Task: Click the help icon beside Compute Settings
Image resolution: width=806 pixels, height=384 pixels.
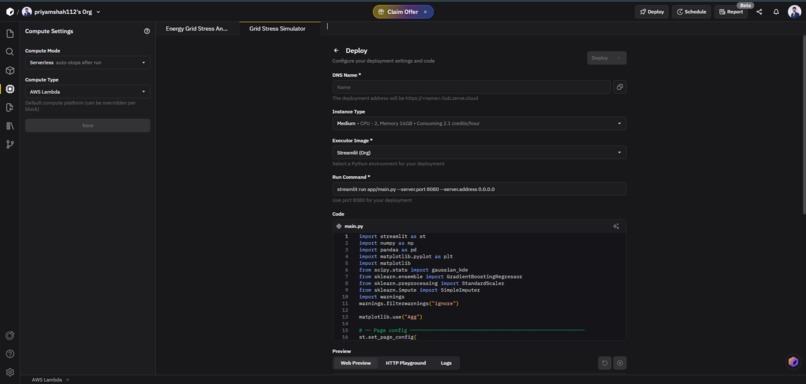Action: tap(147, 31)
